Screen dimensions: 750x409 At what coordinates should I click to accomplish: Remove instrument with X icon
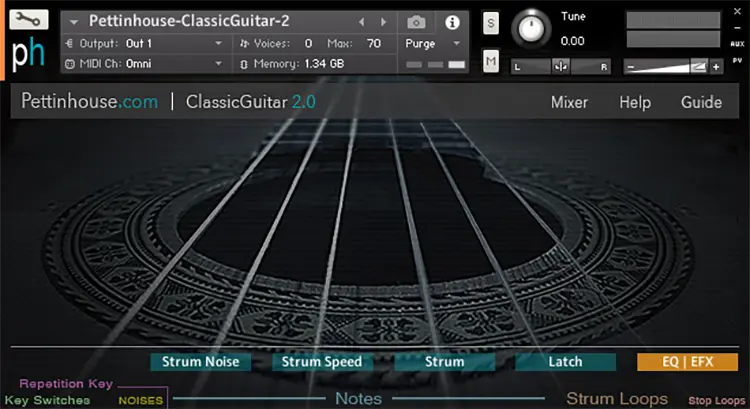click(737, 11)
